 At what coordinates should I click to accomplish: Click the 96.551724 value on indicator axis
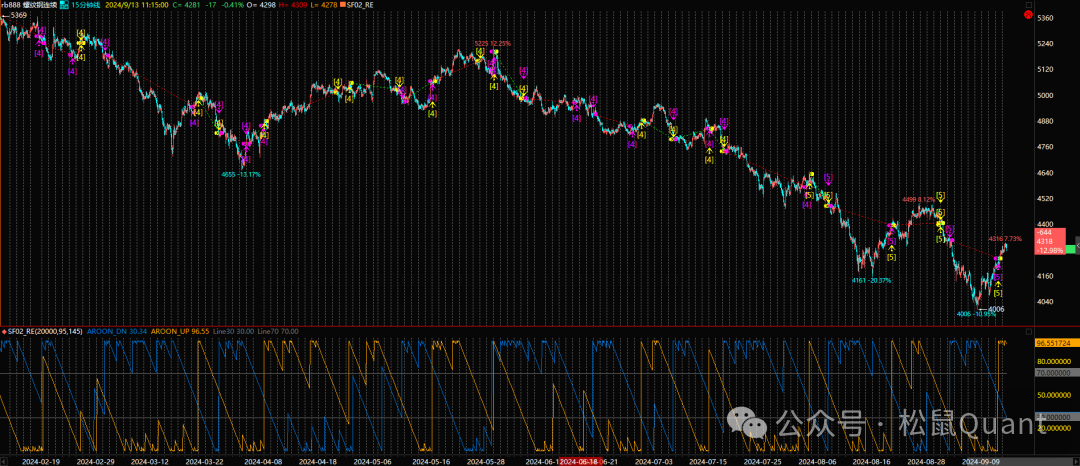[1053, 343]
